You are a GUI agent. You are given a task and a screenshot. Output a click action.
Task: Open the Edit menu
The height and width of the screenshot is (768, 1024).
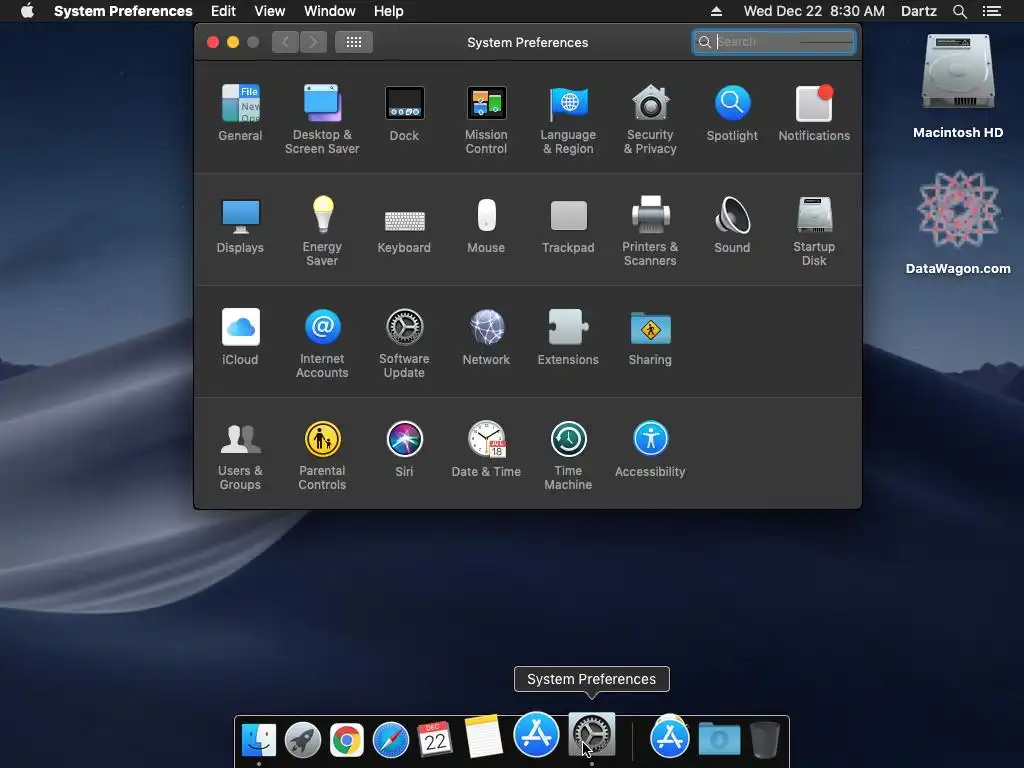click(223, 11)
